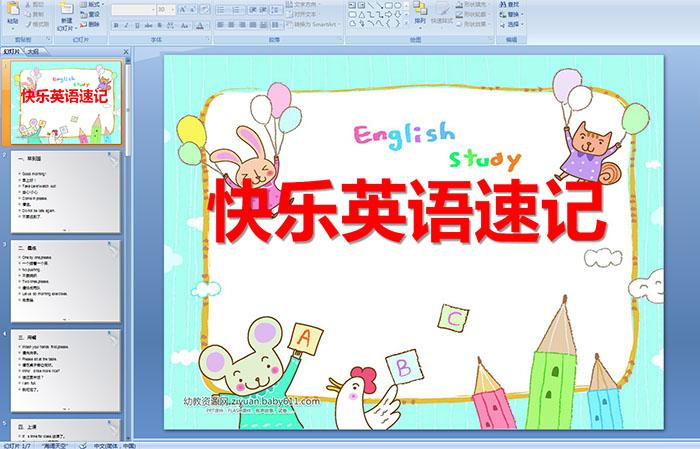Select the Format Painter (格式刷) brush

(x=38, y=25)
